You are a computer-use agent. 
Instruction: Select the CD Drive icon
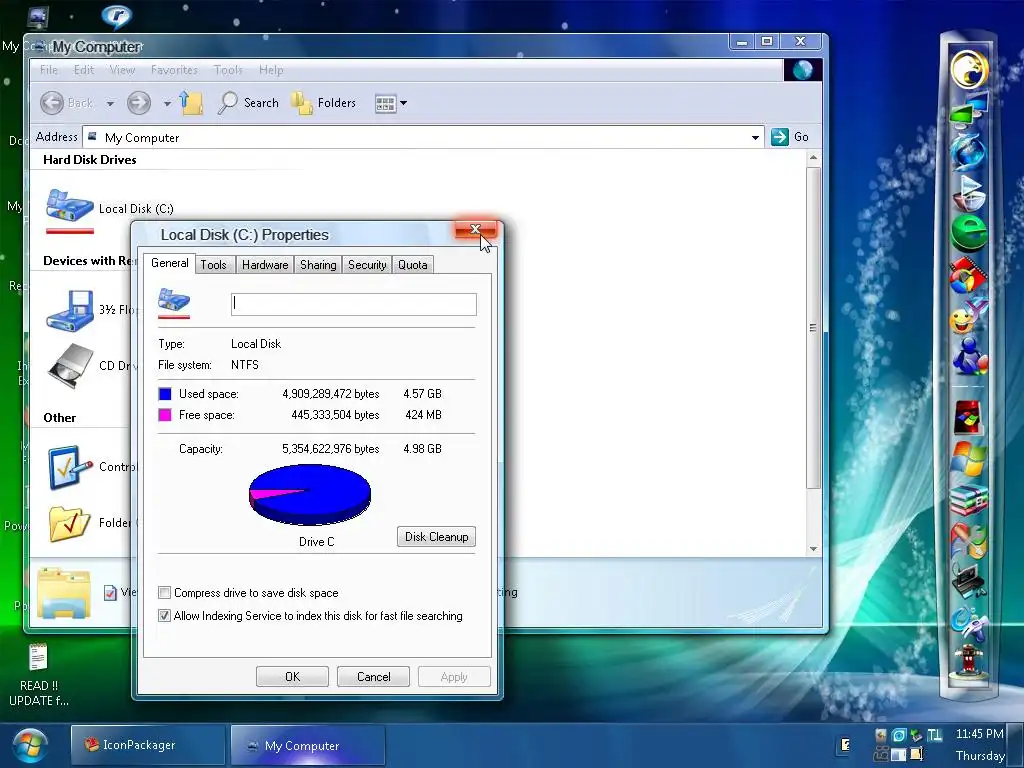70,366
